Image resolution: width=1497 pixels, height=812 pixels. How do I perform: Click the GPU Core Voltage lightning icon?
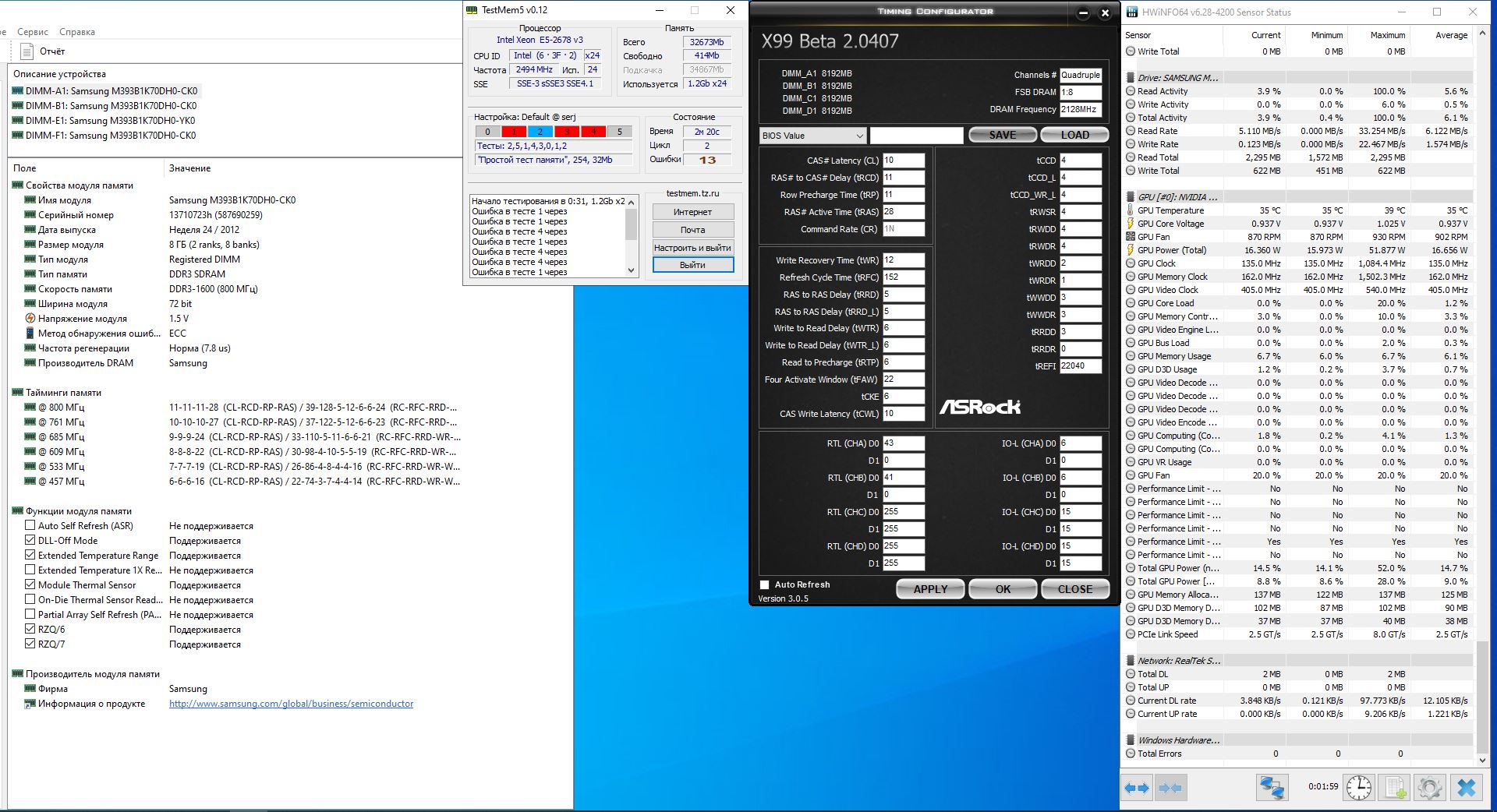point(1131,224)
